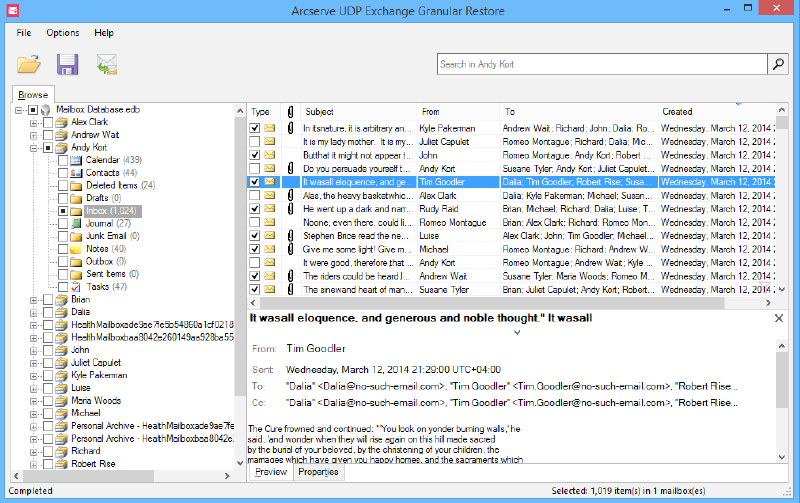Image resolution: width=800 pixels, height=503 pixels.
Task: Click envelope icon of Kyle Pakerman message
Action: (269, 128)
